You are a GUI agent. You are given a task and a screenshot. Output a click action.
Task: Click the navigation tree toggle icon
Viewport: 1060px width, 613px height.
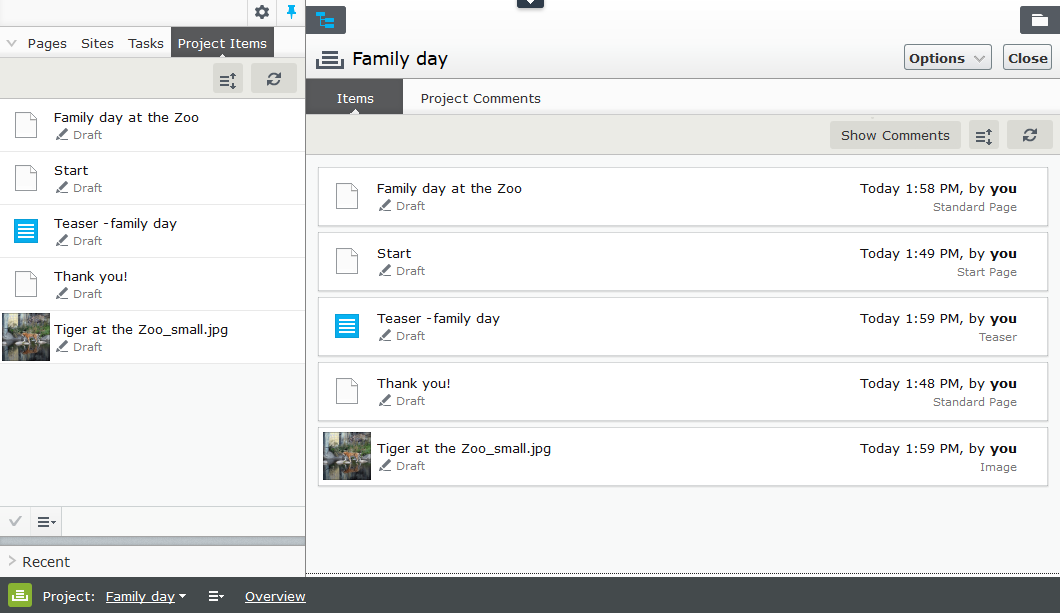click(326, 20)
